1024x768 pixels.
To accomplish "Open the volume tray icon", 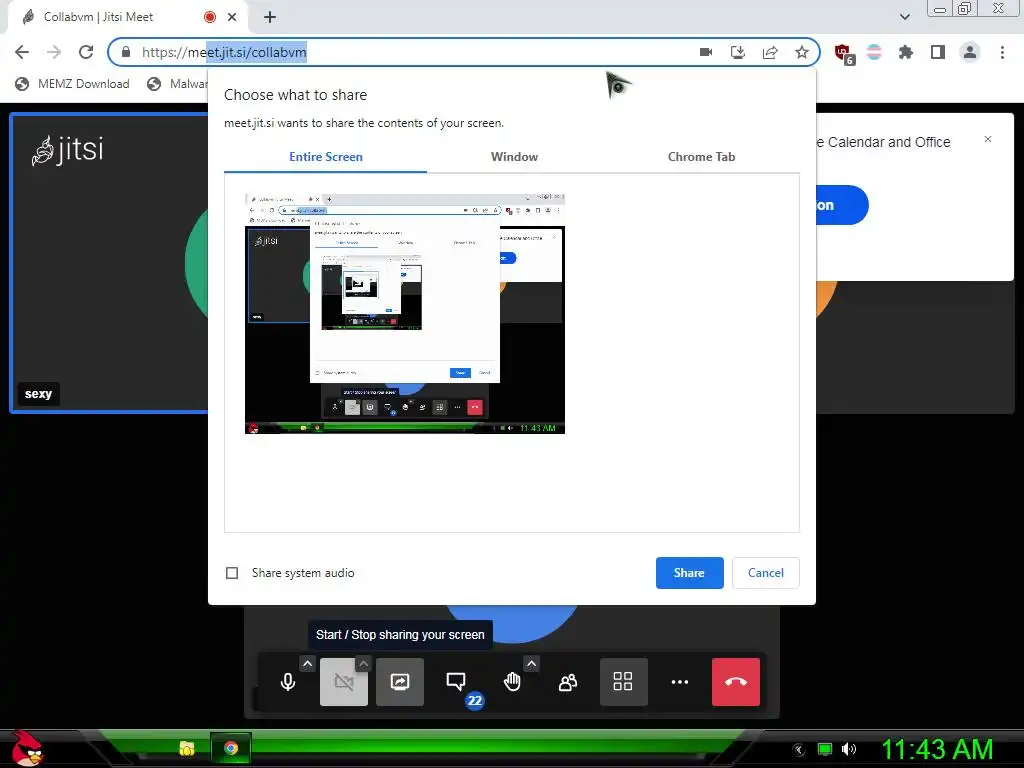I will (849, 749).
